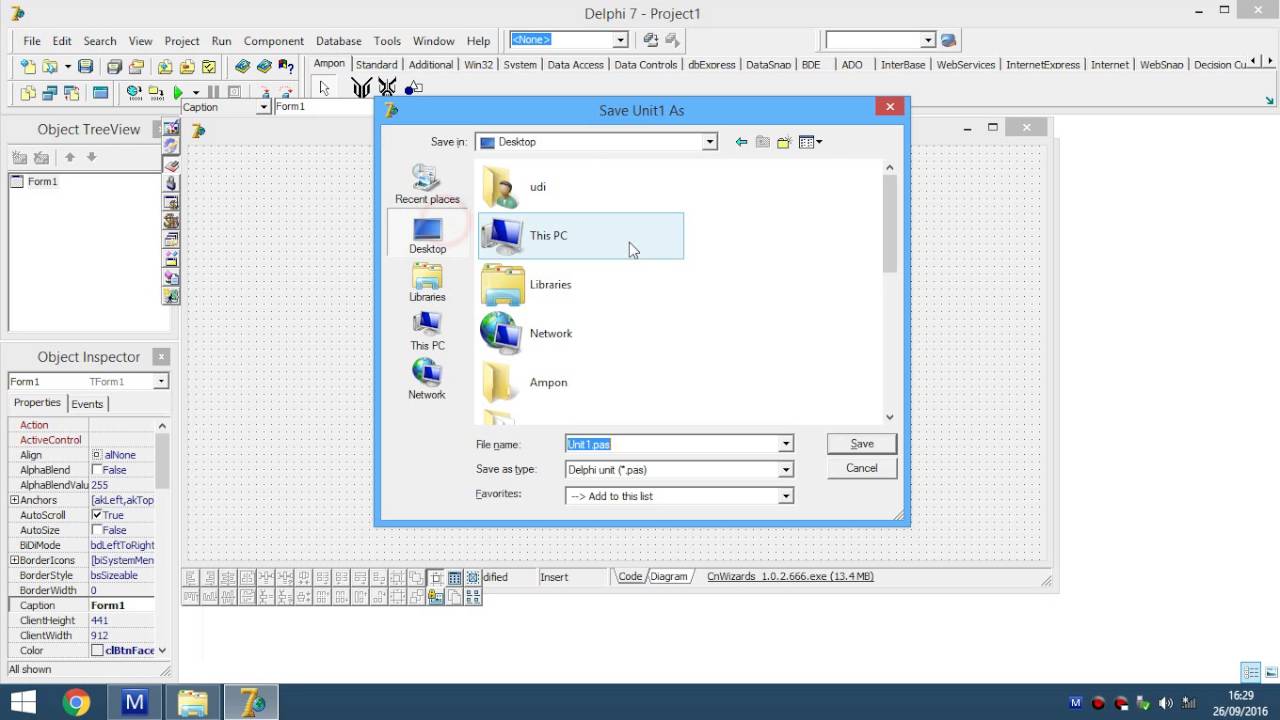Click Network in dialog places sidebar
The height and width of the screenshot is (720, 1280).
(x=427, y=380)
